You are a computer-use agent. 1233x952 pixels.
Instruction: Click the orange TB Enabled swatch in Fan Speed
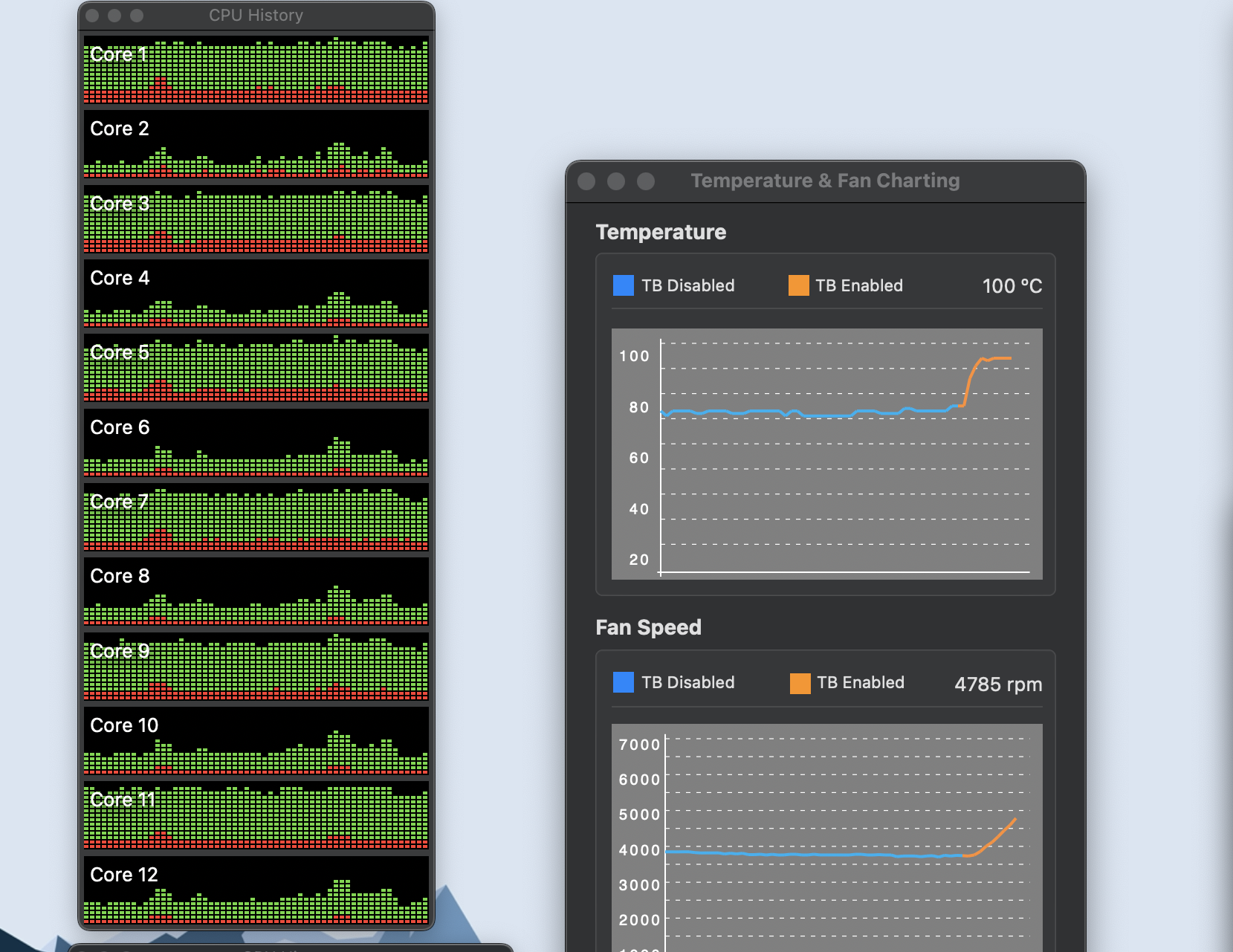point(800,683)
